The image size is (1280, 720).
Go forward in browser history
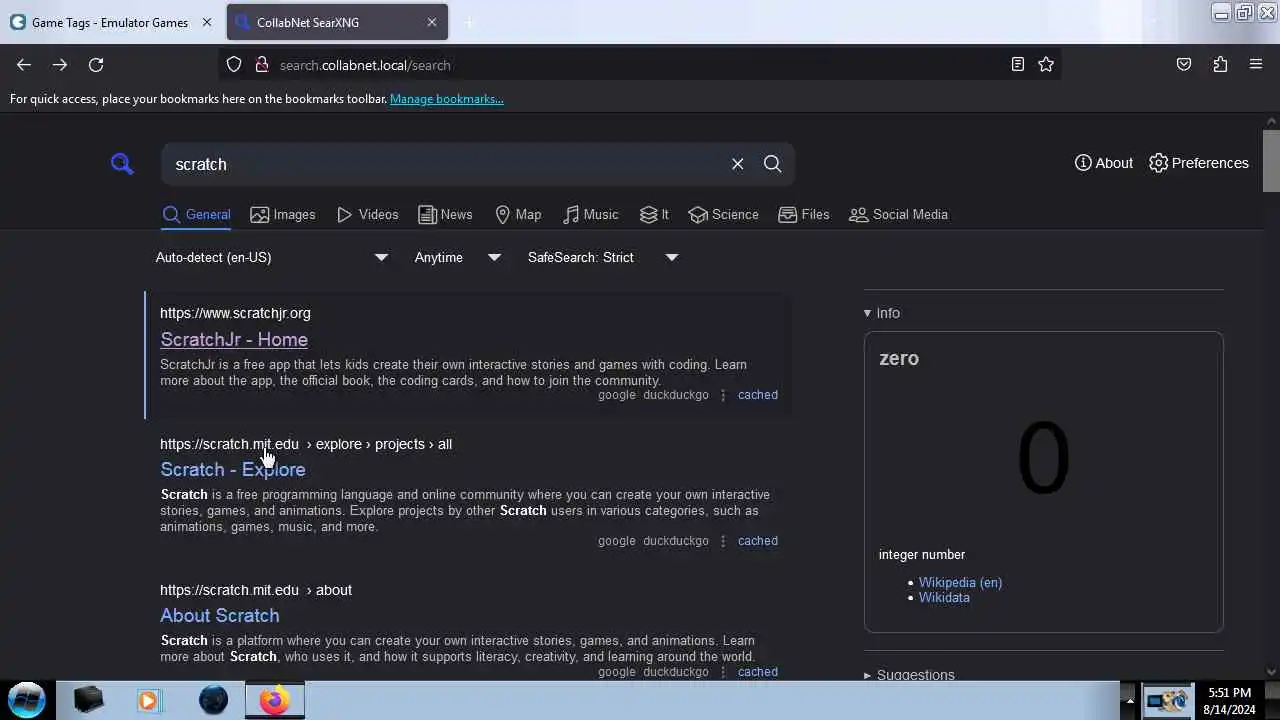pos(60,65)
